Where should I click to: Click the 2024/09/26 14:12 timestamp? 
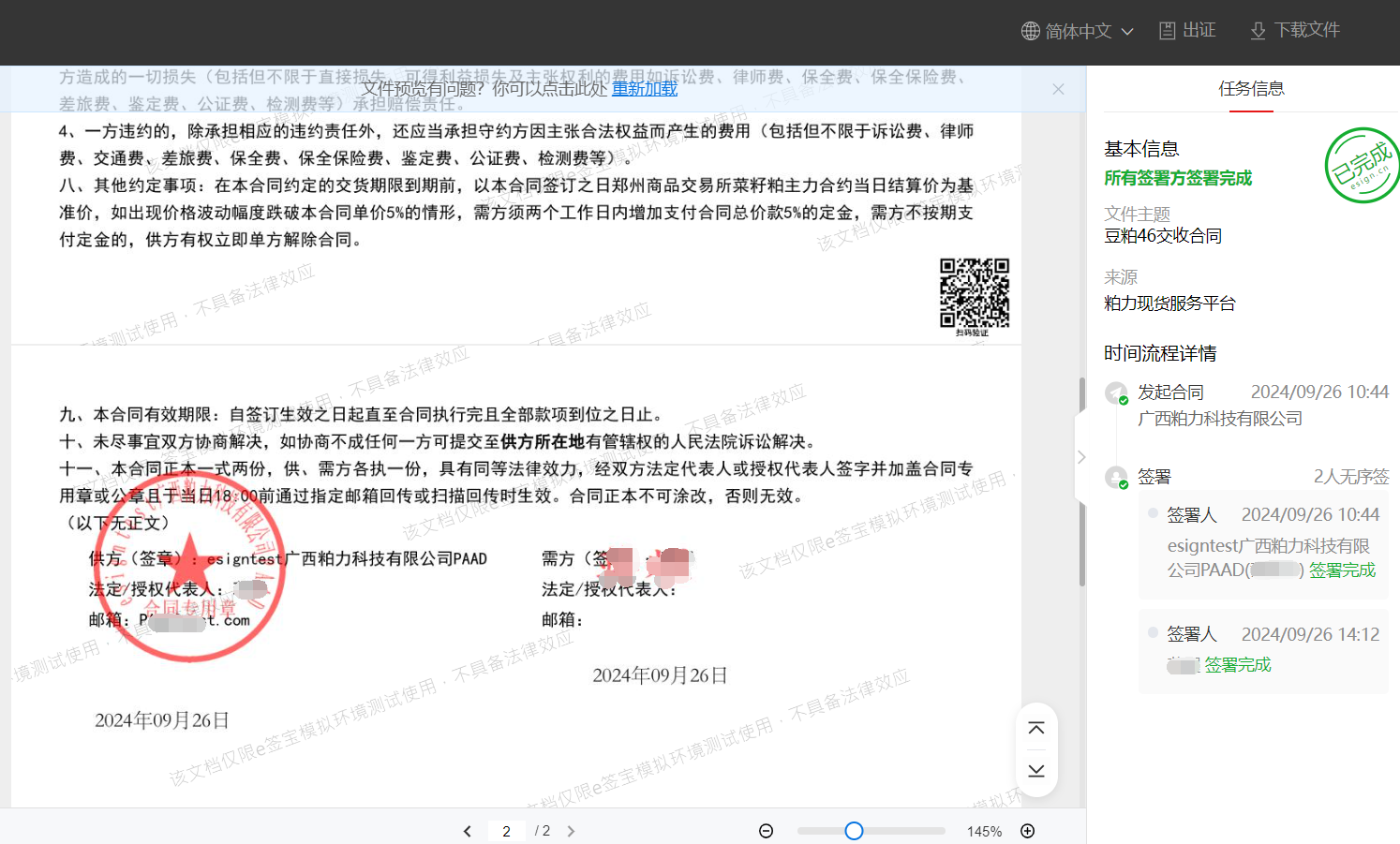1310,634
